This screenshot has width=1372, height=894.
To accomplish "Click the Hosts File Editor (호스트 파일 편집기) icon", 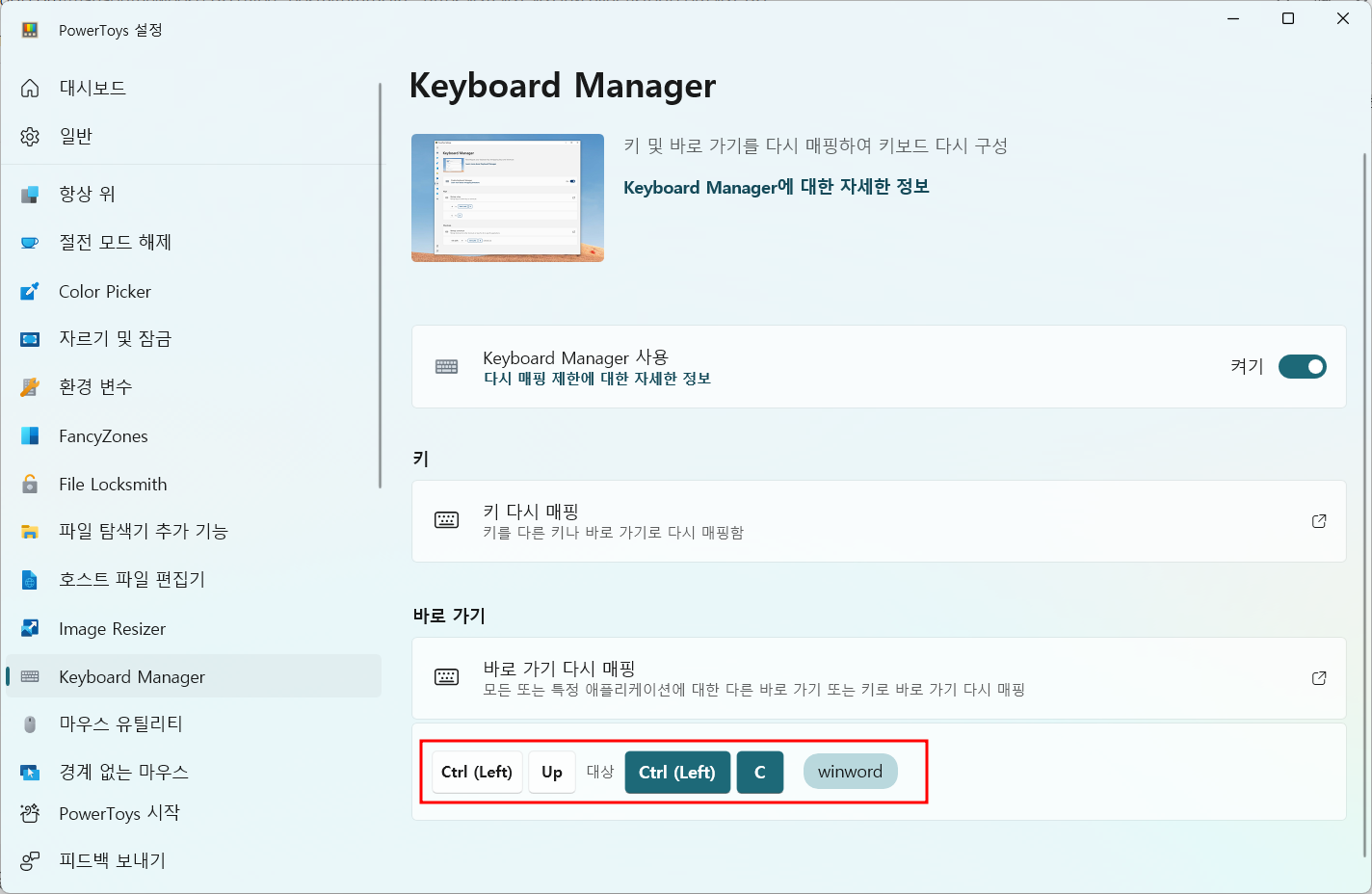I will pos(30,580).
